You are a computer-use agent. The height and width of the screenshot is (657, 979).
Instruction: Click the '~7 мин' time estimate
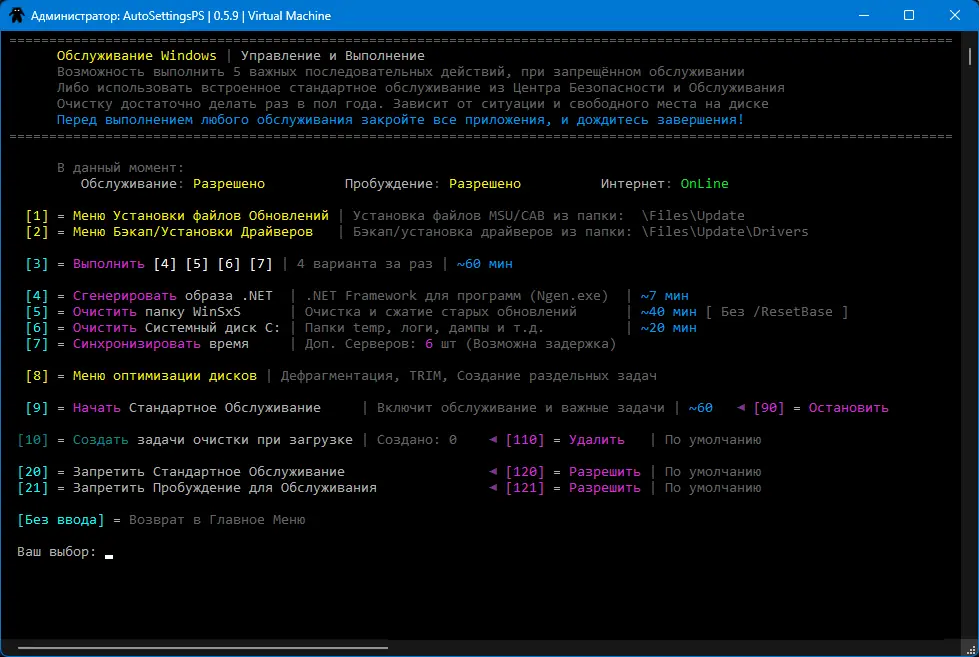664,295
